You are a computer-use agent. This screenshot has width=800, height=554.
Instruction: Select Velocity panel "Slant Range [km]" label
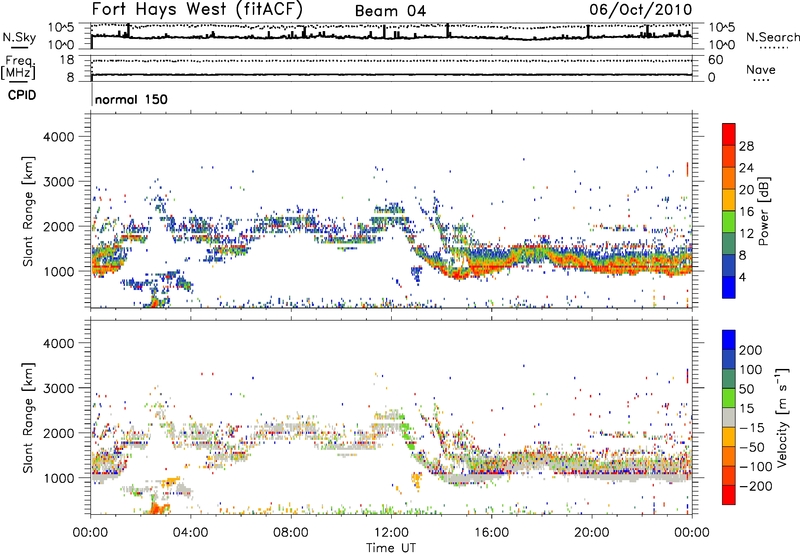(x=28, y=418)
